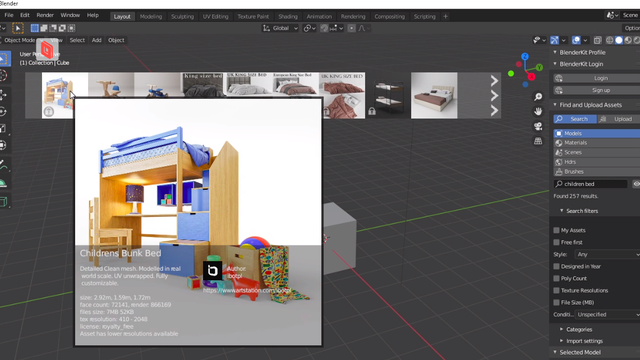
Task: Click the X axis on navigation gizmo
Action: coord(531,76)
